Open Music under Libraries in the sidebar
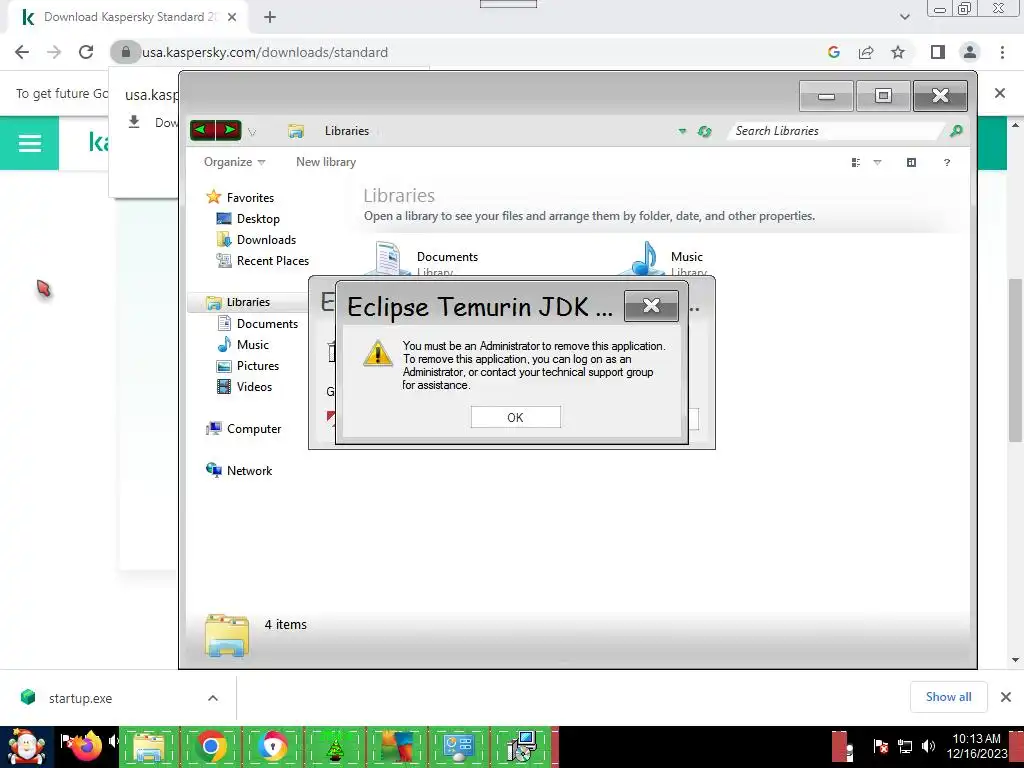The width and height of the screenshot is (1024, 768). point(242,344)
